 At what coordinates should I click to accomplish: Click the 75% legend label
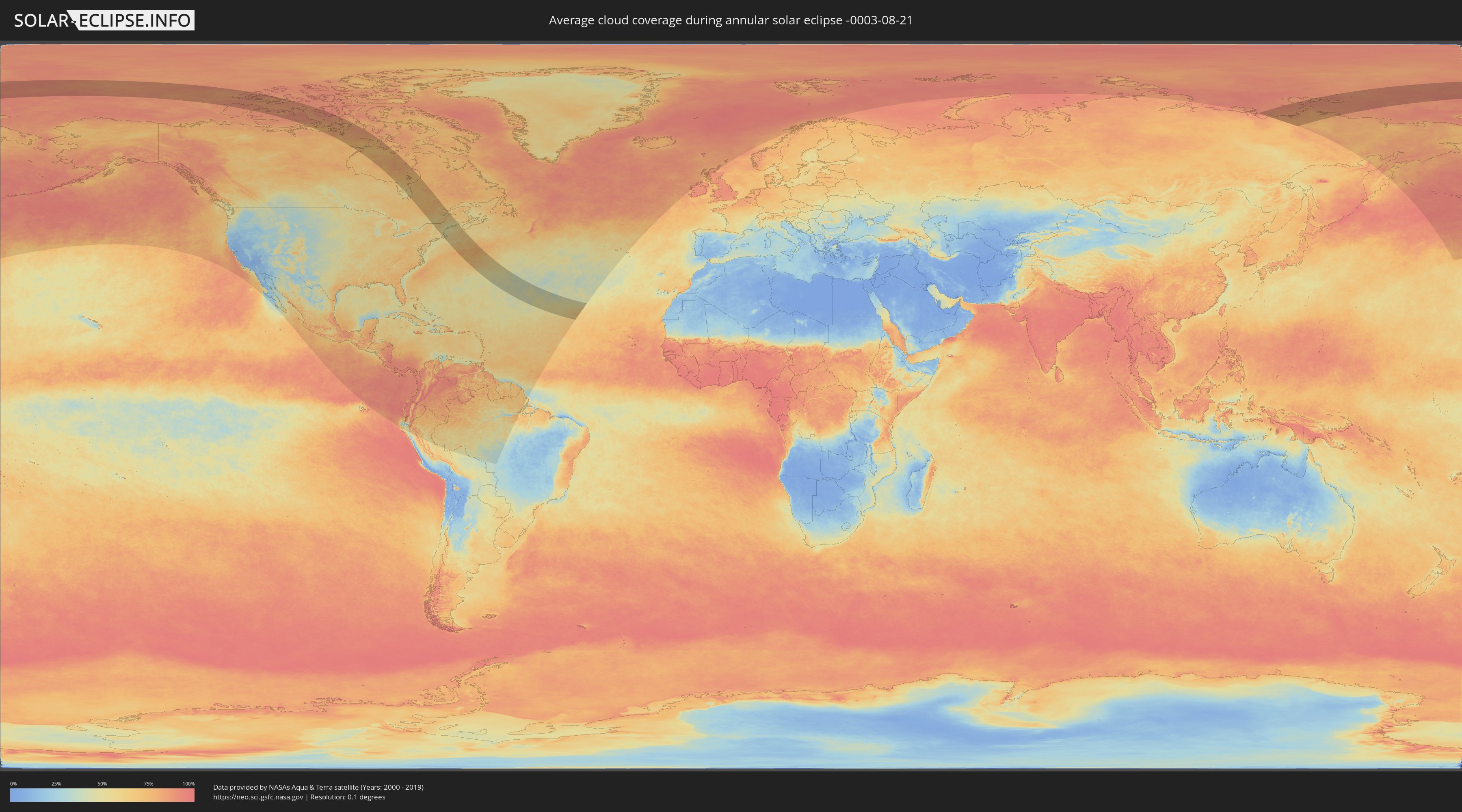(x=148, y=784)
